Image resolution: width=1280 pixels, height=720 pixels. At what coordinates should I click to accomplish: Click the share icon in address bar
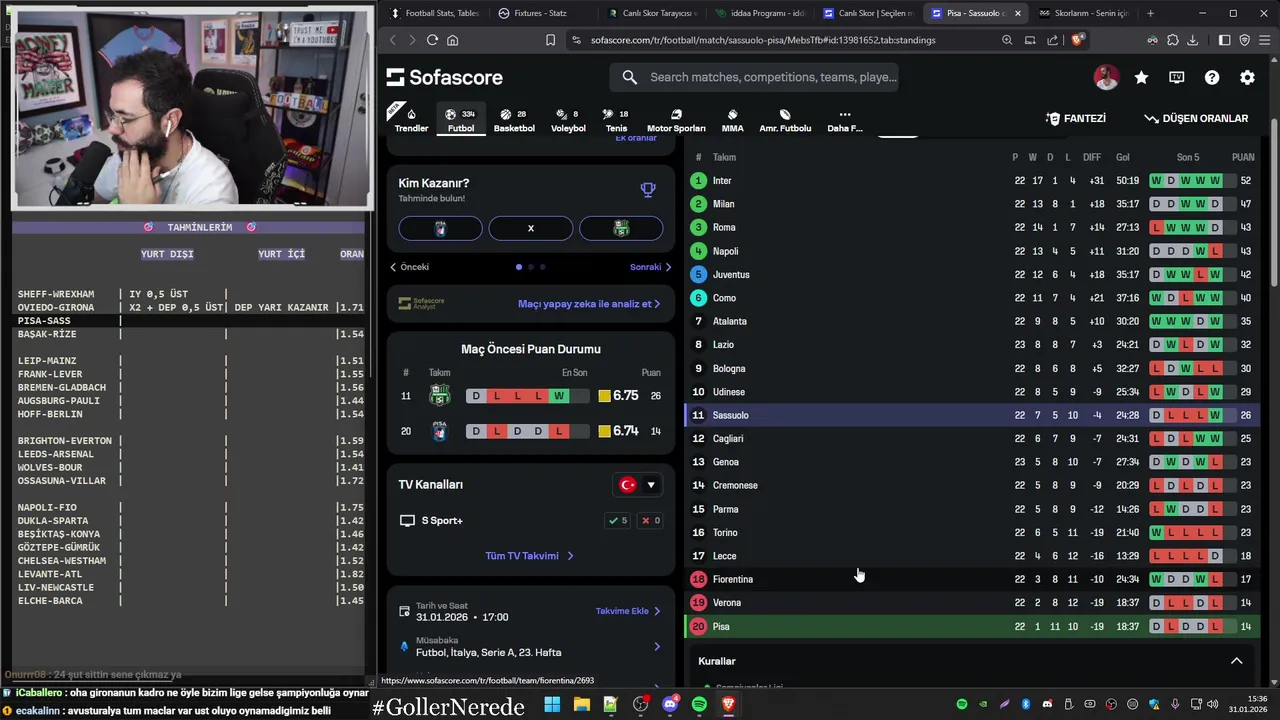click(x=1052, y=40)
